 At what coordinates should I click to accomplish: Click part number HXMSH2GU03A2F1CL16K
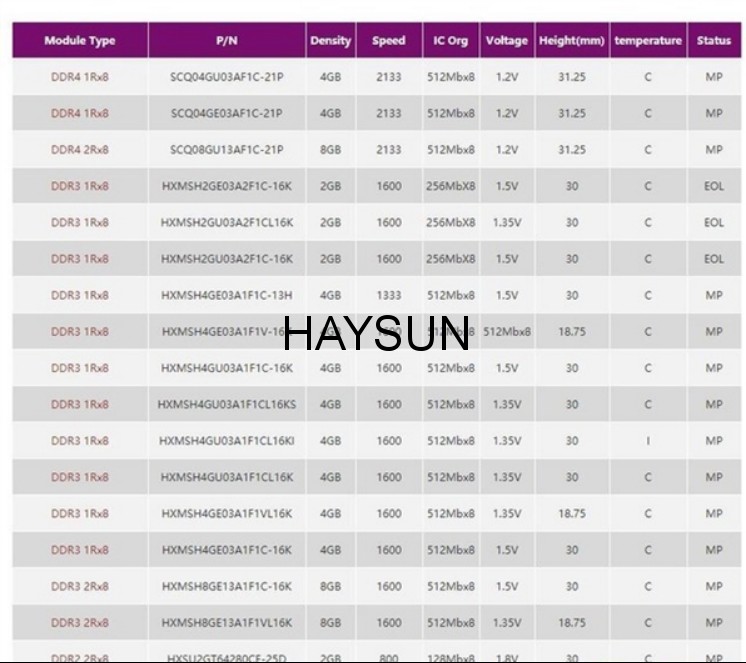click(227, 223)
